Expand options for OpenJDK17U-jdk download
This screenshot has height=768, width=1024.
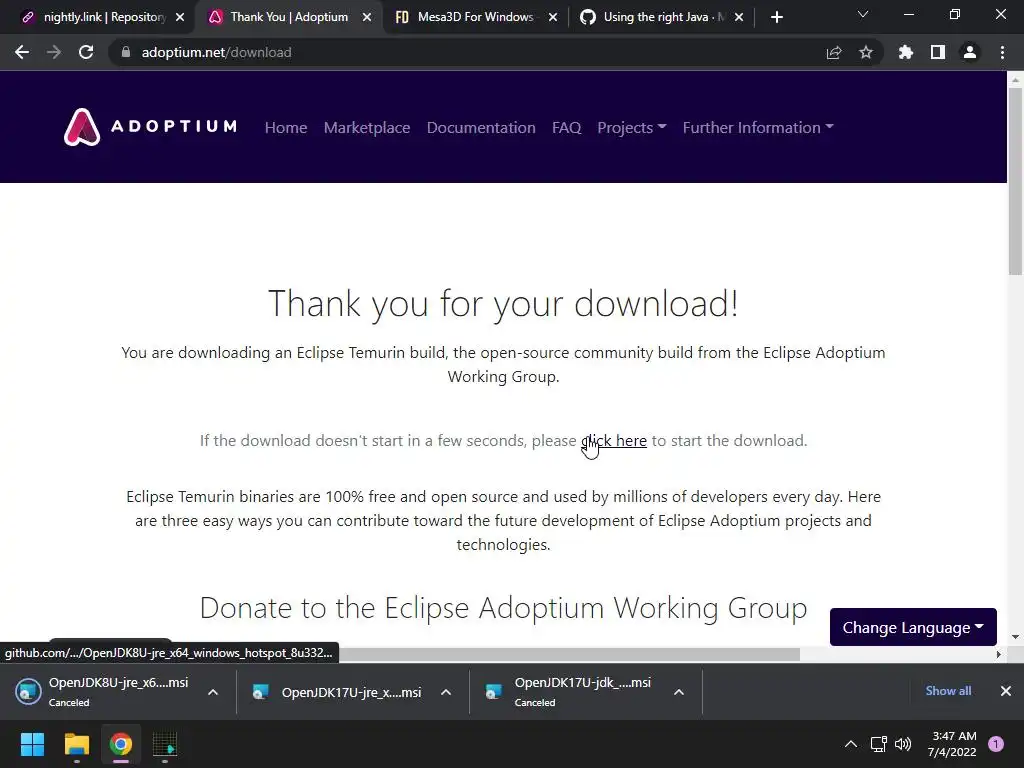pos(679,692)
